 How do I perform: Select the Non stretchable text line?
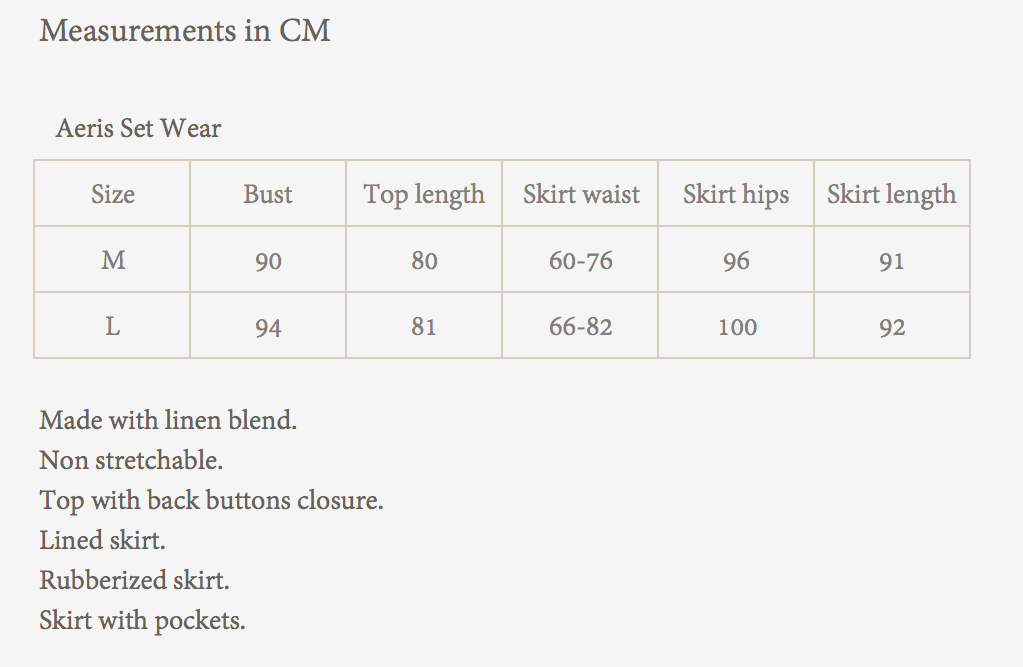(131, 460)
